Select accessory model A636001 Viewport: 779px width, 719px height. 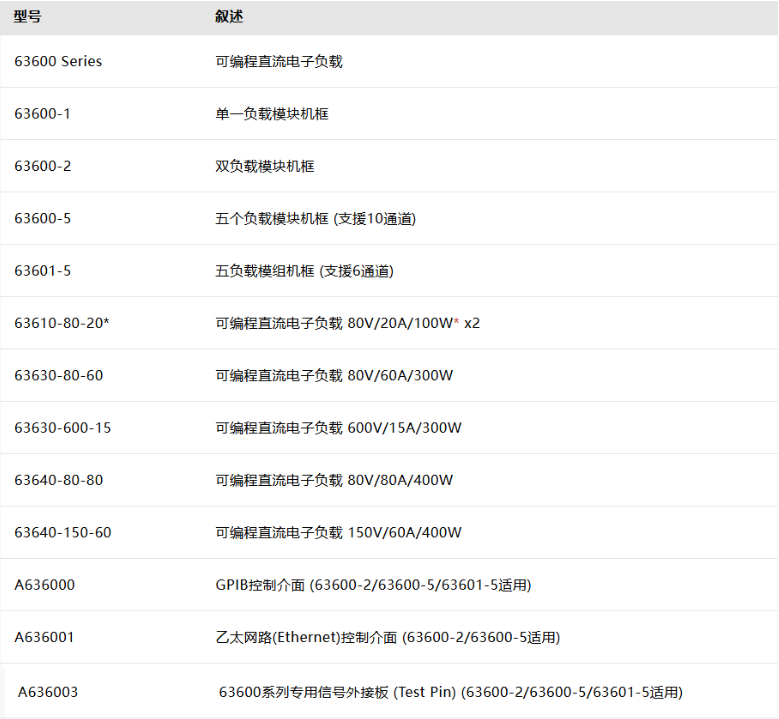[44, 637]
